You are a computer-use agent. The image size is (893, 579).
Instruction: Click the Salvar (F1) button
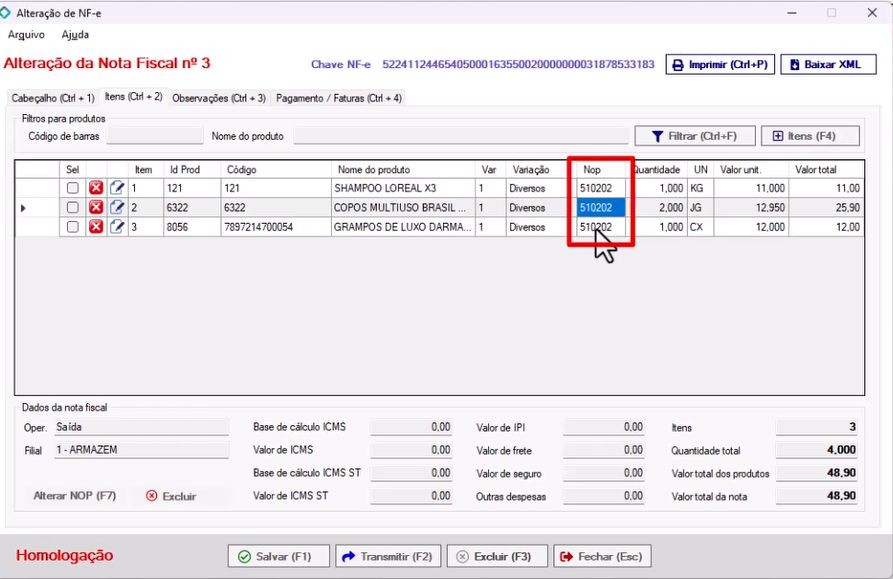278,556
